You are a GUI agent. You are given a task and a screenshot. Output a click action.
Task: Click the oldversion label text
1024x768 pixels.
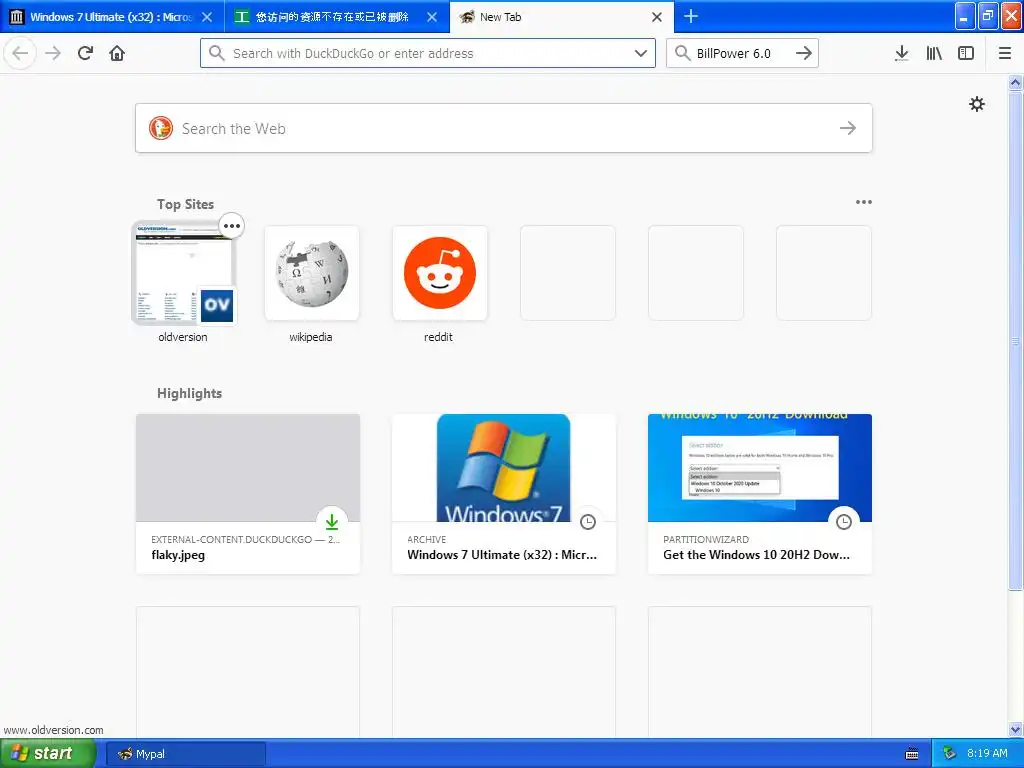(183, 337)
